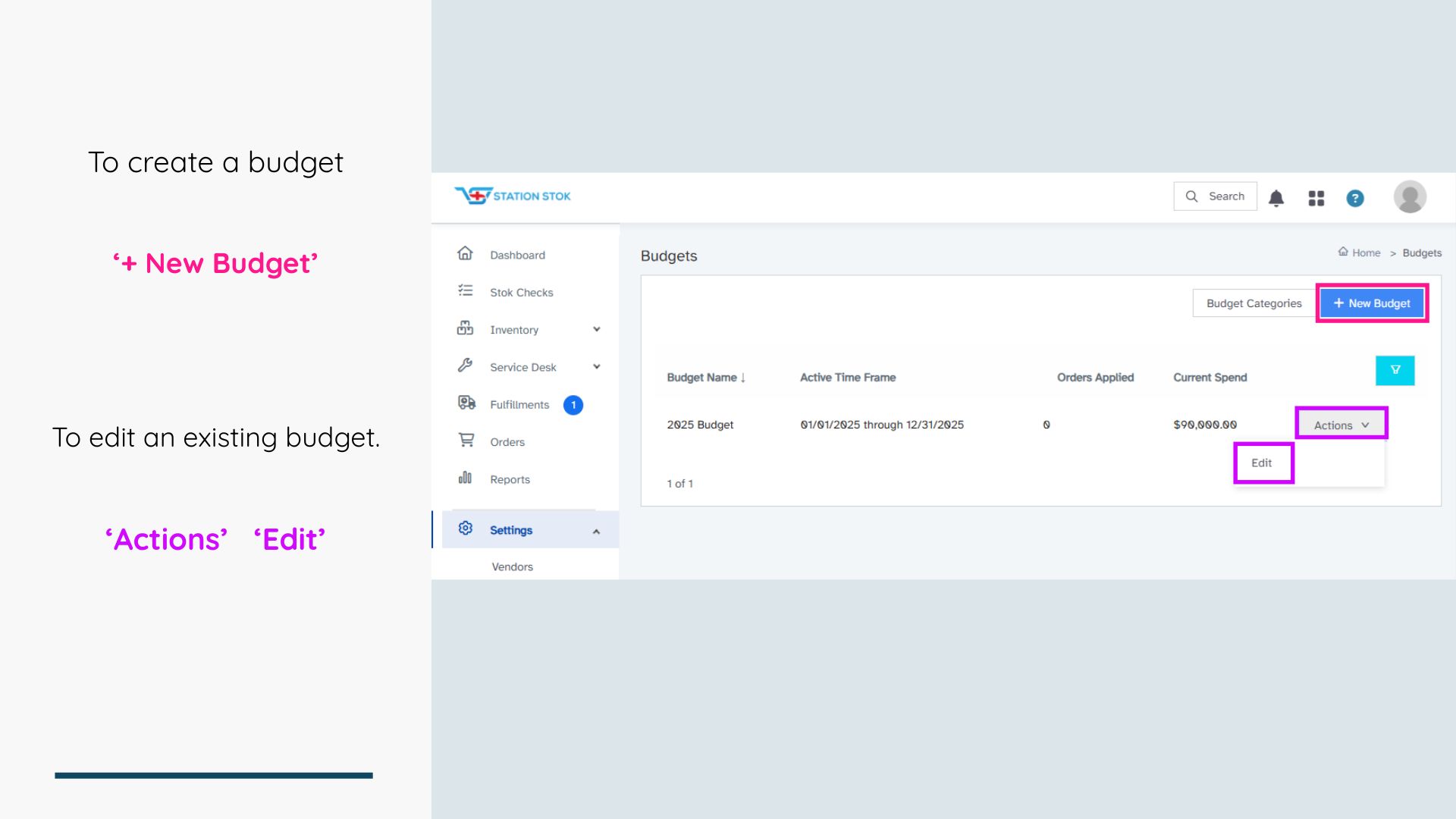The width and height of the screenshot is (1456, 819).
Task: Expand the Inventory sidebar chevron
Action: coord(596,329)
